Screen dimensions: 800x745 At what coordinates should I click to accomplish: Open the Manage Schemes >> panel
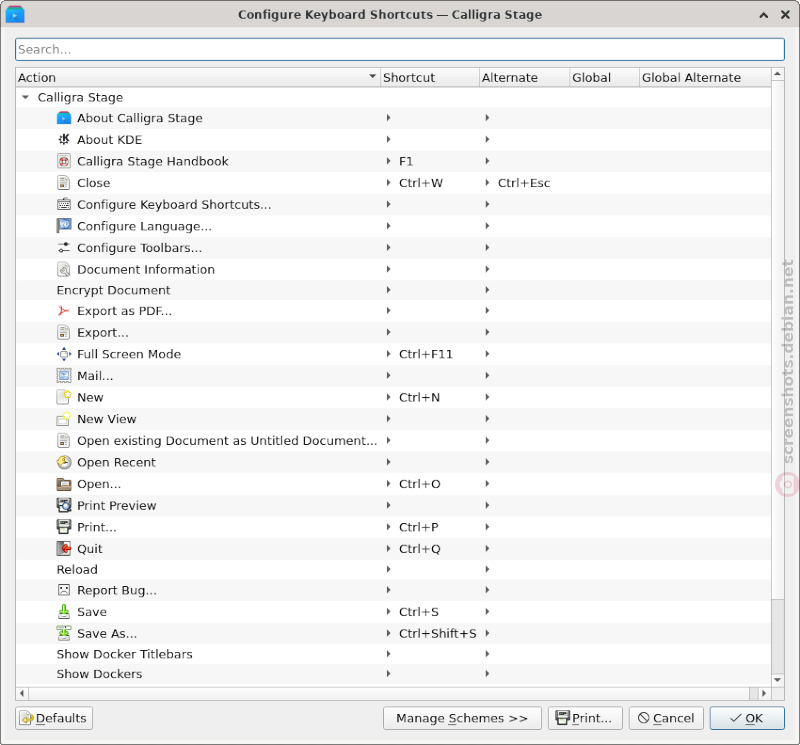tap(462, 718)
